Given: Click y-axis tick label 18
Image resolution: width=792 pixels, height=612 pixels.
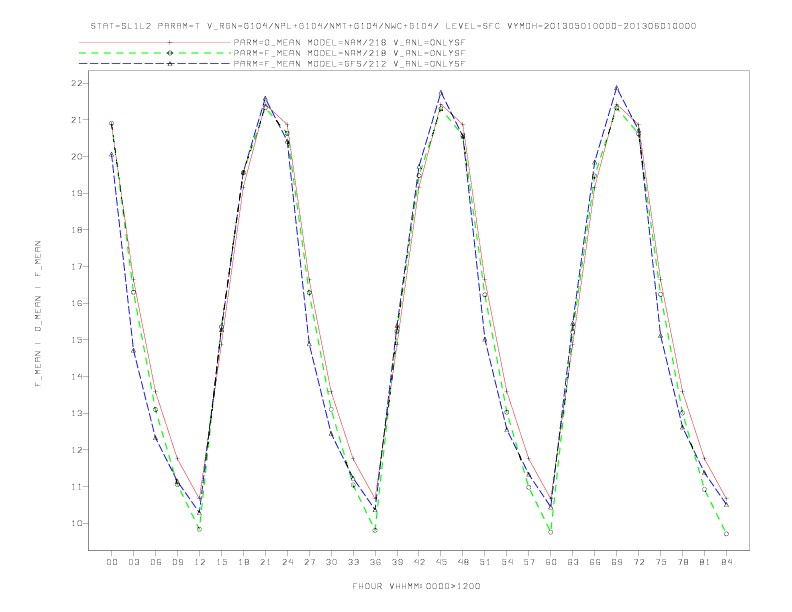Looking at the screenshot, I should pos(76,230).
